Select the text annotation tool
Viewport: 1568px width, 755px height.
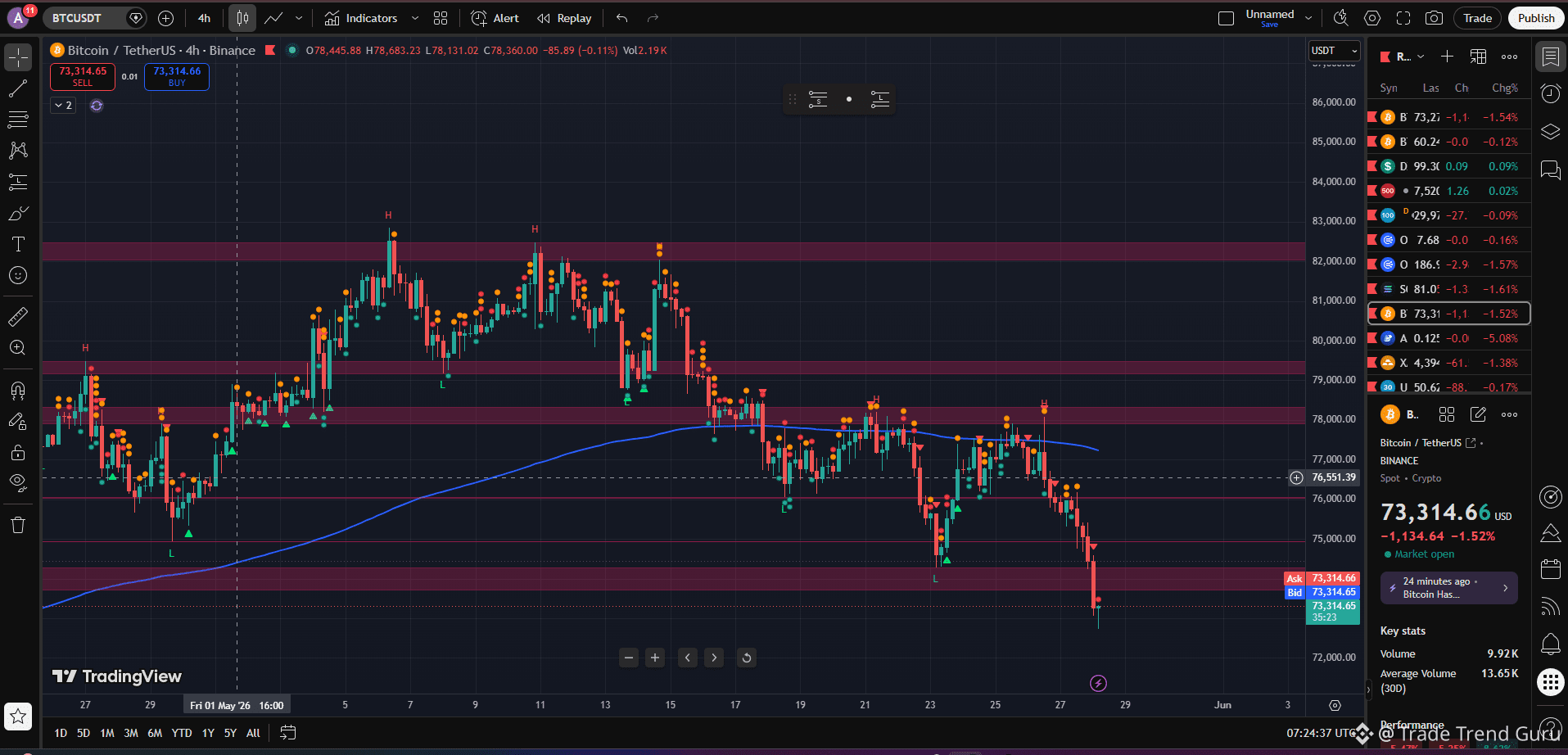[18, 244]
